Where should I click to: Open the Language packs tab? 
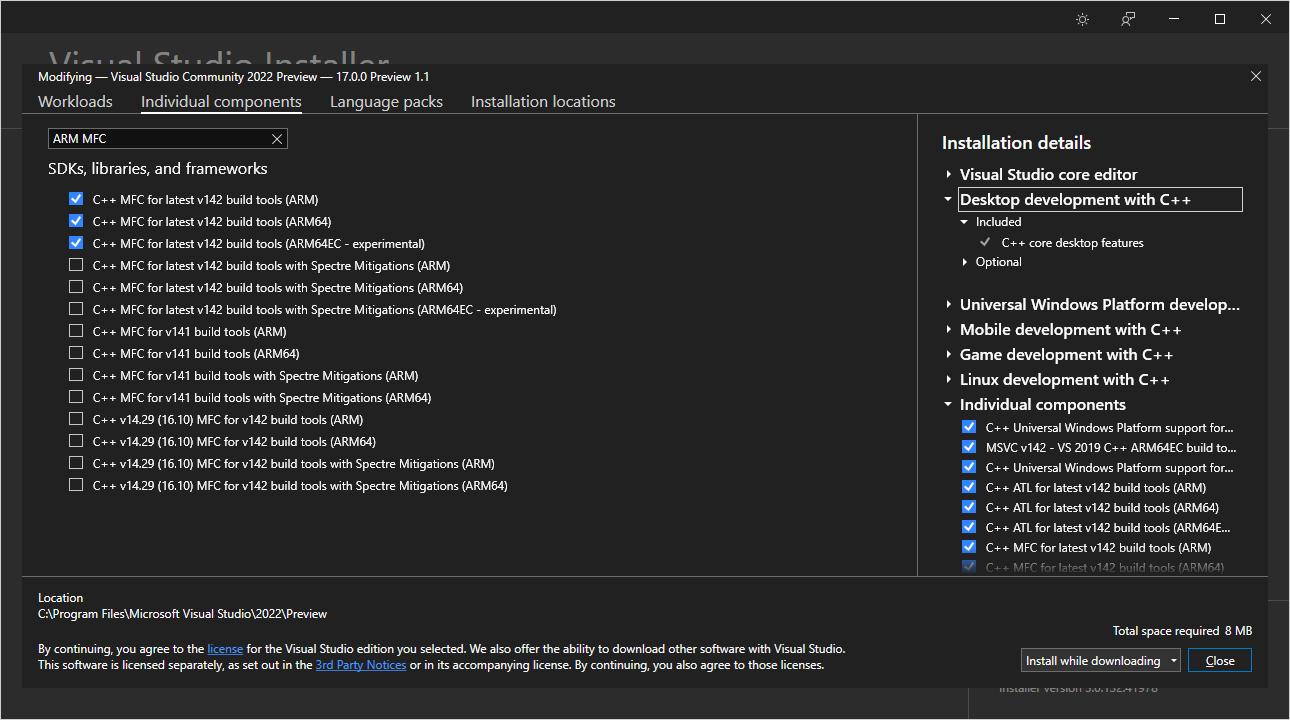[x=386, y=102]
